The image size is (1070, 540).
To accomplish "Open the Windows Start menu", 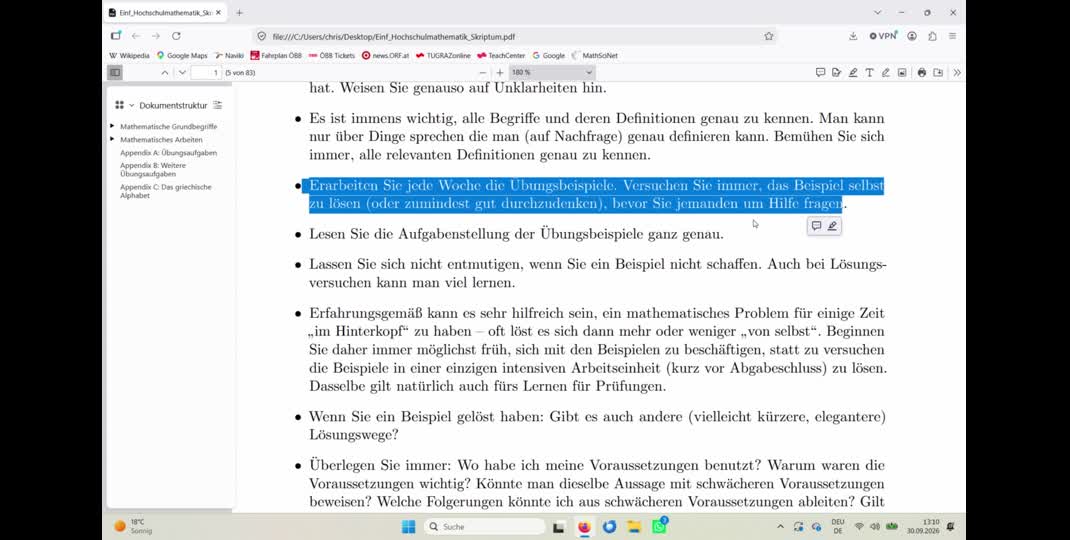I will click(408, 526).
